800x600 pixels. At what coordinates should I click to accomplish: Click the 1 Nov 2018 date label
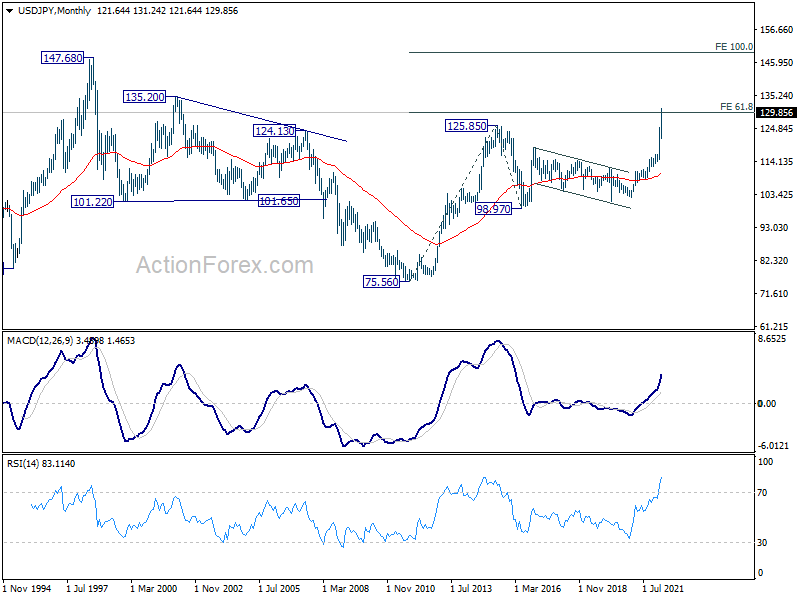coord(603,589)
